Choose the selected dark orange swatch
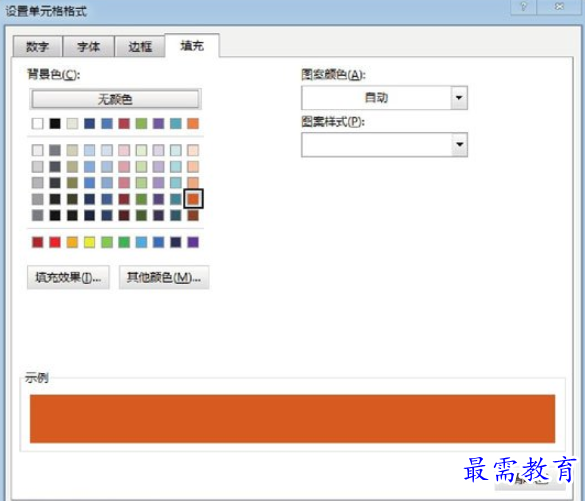The image size is (585, 501). coord(193,198)
